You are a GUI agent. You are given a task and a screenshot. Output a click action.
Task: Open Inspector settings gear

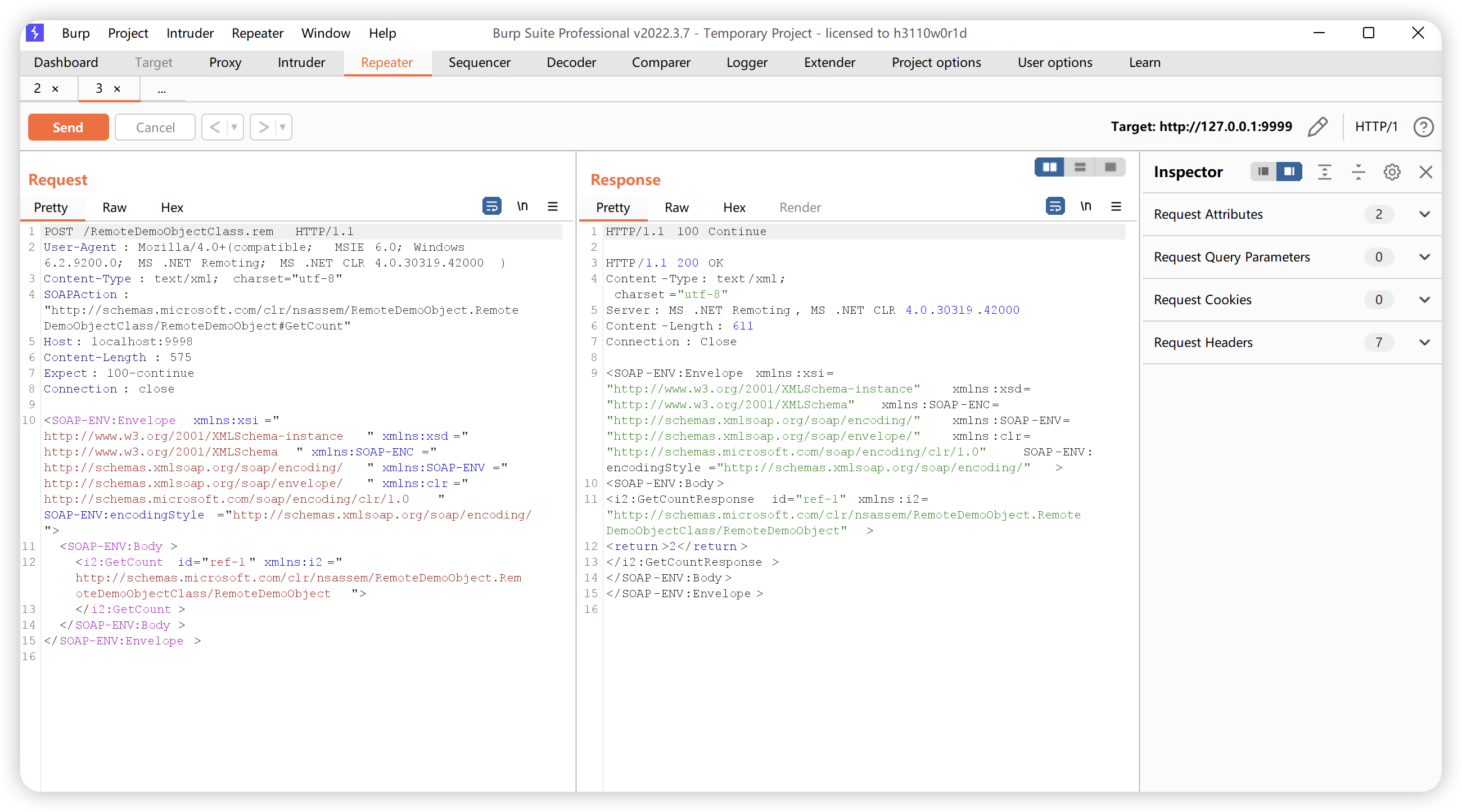pos(1392,172)
